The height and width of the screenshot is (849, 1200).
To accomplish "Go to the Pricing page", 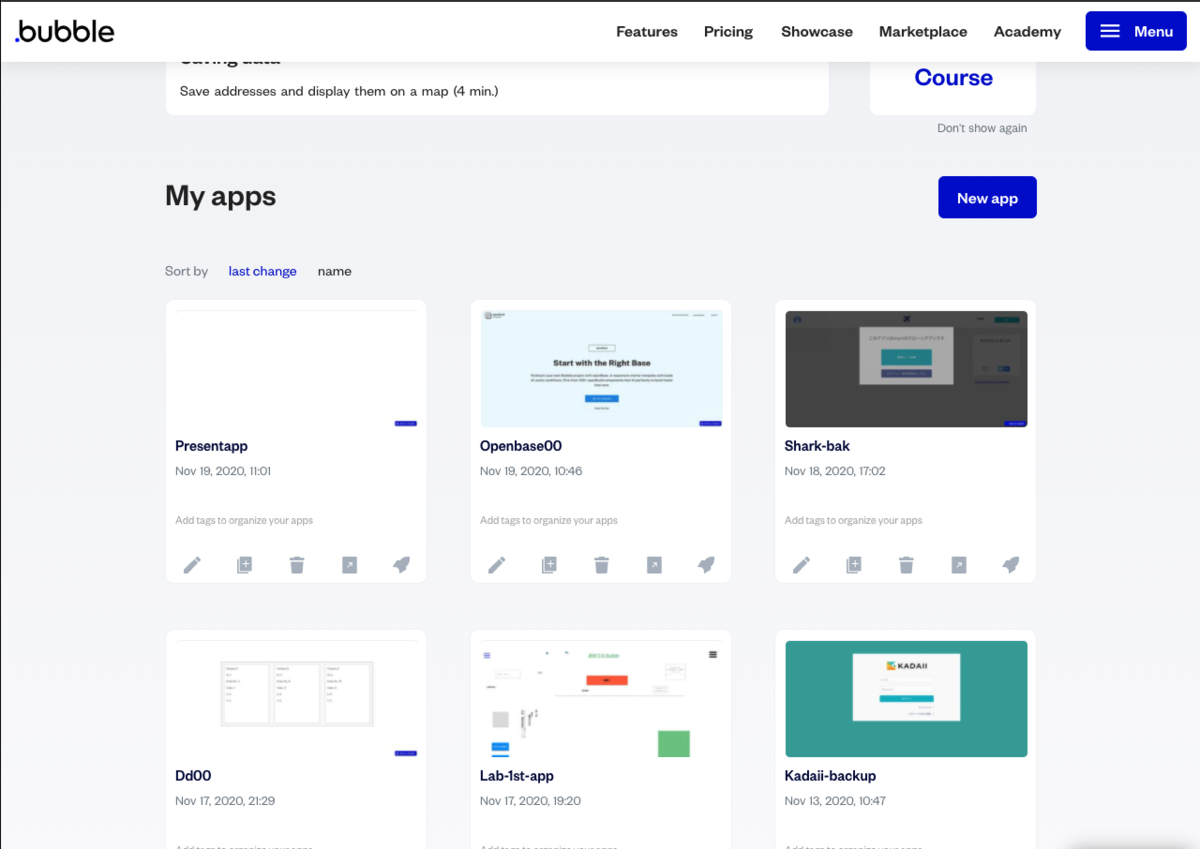I will click(728, 32).
